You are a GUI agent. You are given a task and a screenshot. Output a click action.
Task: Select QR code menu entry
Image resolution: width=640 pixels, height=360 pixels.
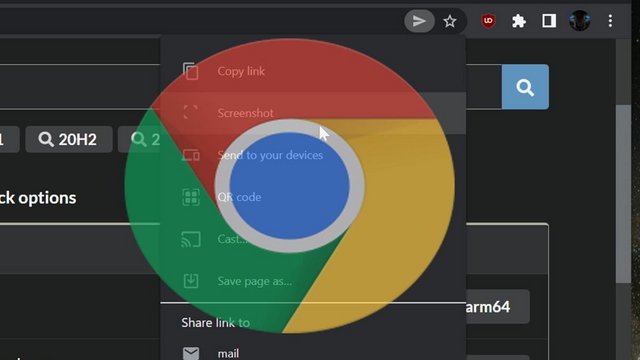[x=313, y=197]
